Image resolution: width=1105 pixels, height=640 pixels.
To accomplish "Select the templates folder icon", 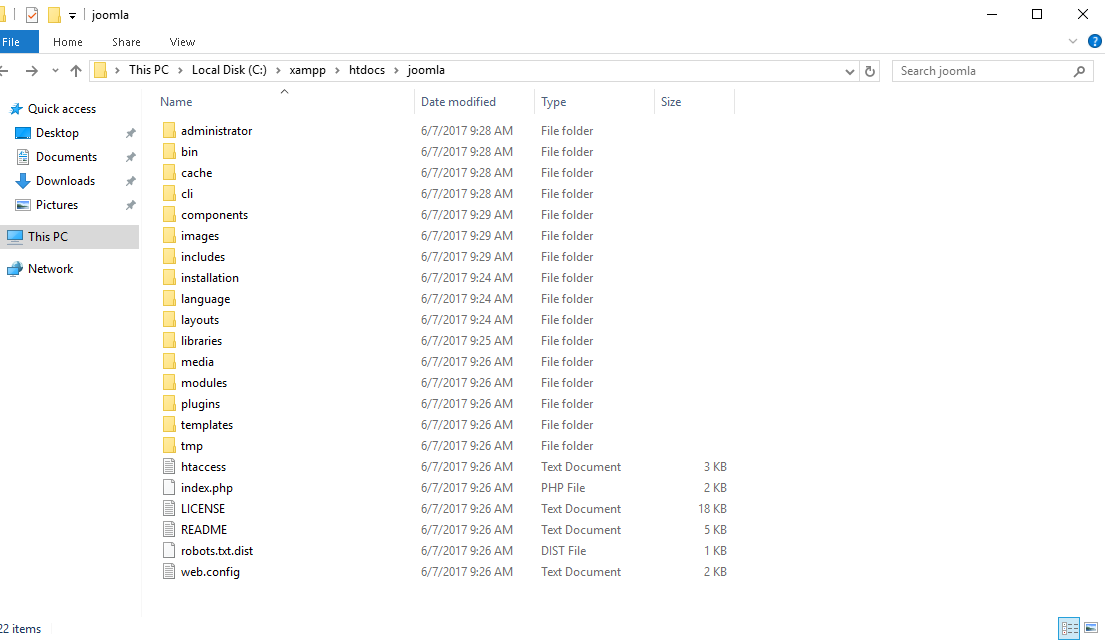I will click(x=169, y=425).
